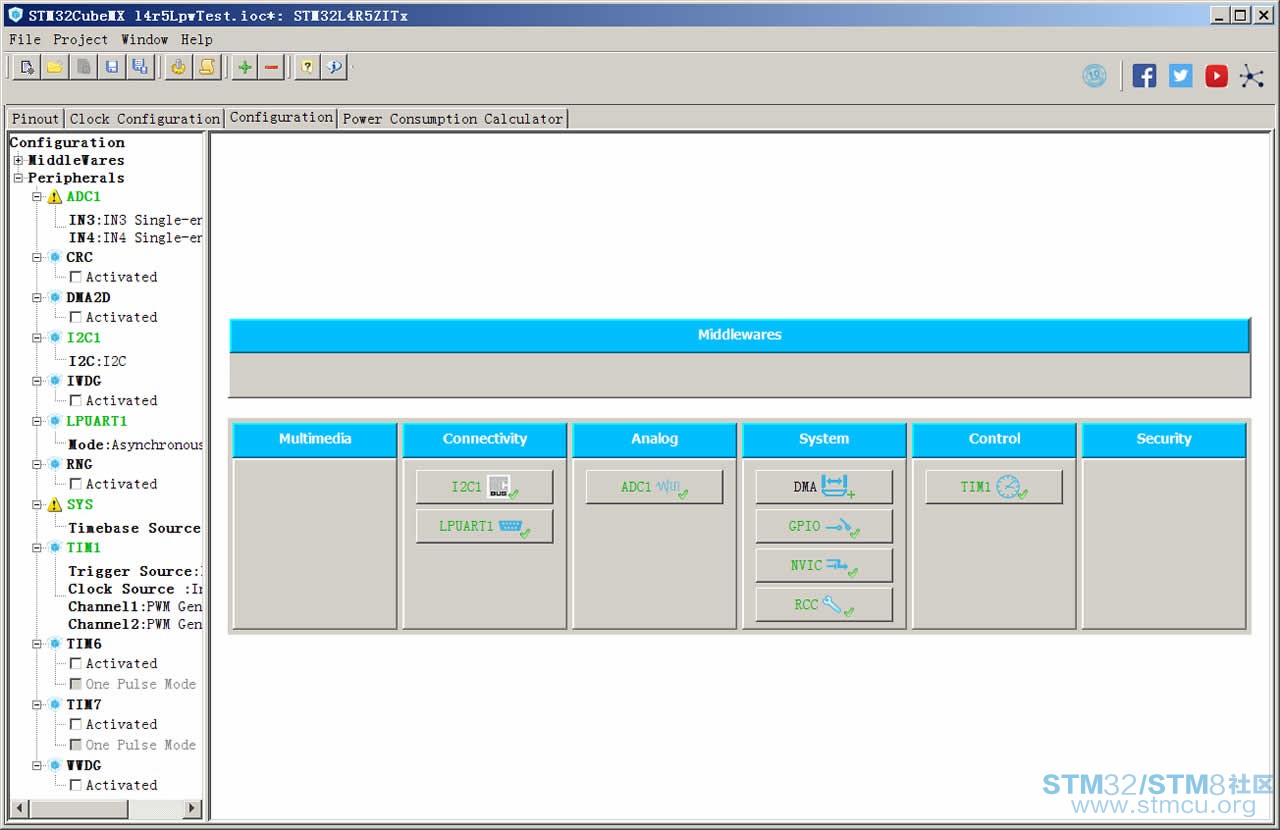Expand the MiddleWares tree node
Viewport: 1280px width, 830px height.
[x=18, y=160]
